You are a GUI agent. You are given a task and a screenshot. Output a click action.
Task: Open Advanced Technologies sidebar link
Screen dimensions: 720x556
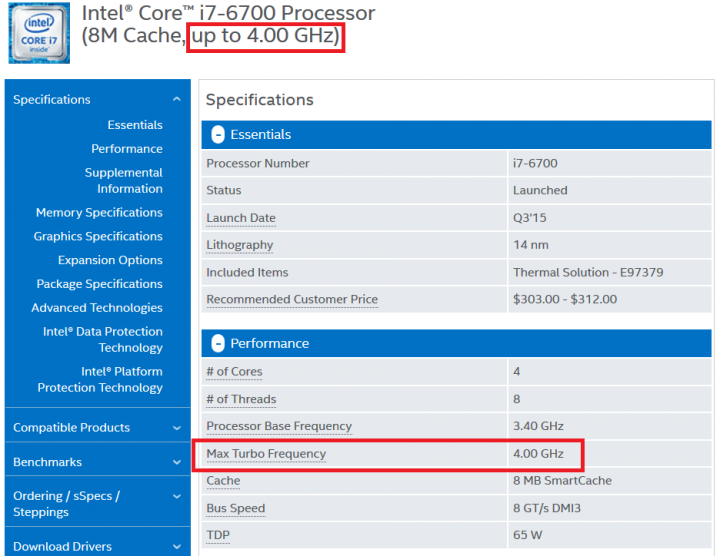click(97, 308)
